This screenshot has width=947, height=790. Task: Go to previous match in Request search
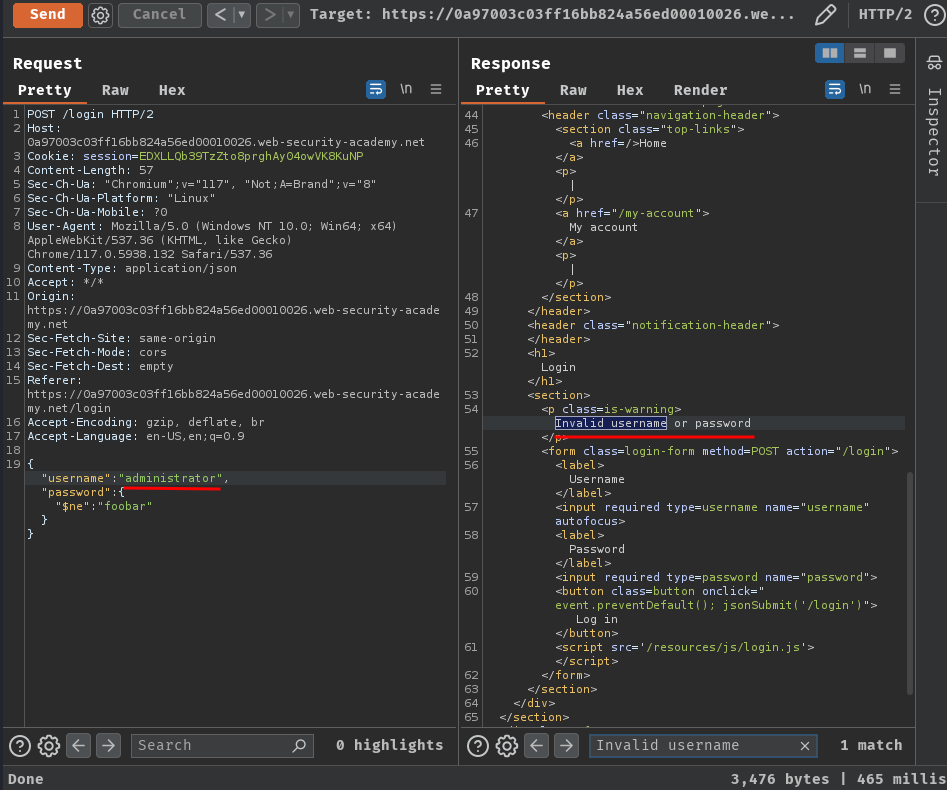(79, 745)
